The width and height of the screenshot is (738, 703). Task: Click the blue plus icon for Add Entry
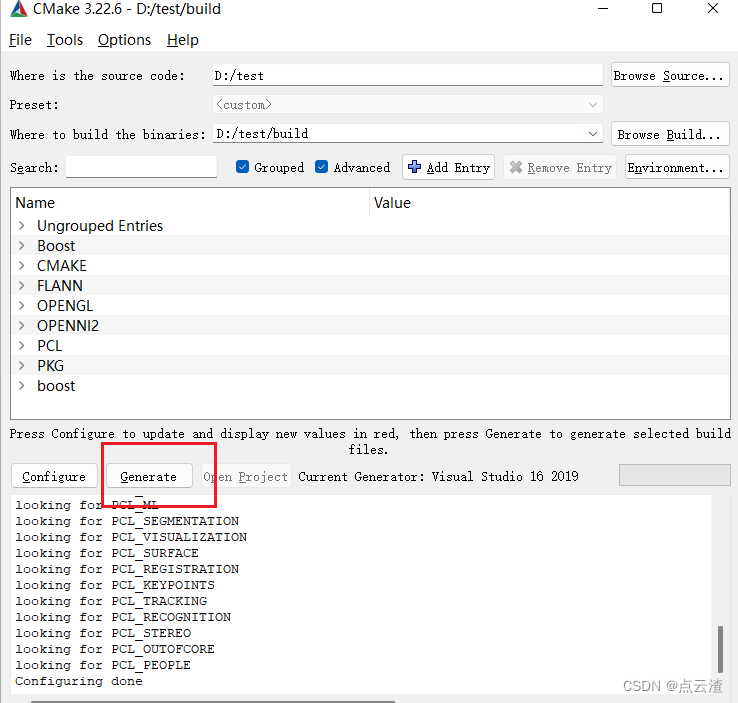tap(415, 167)
